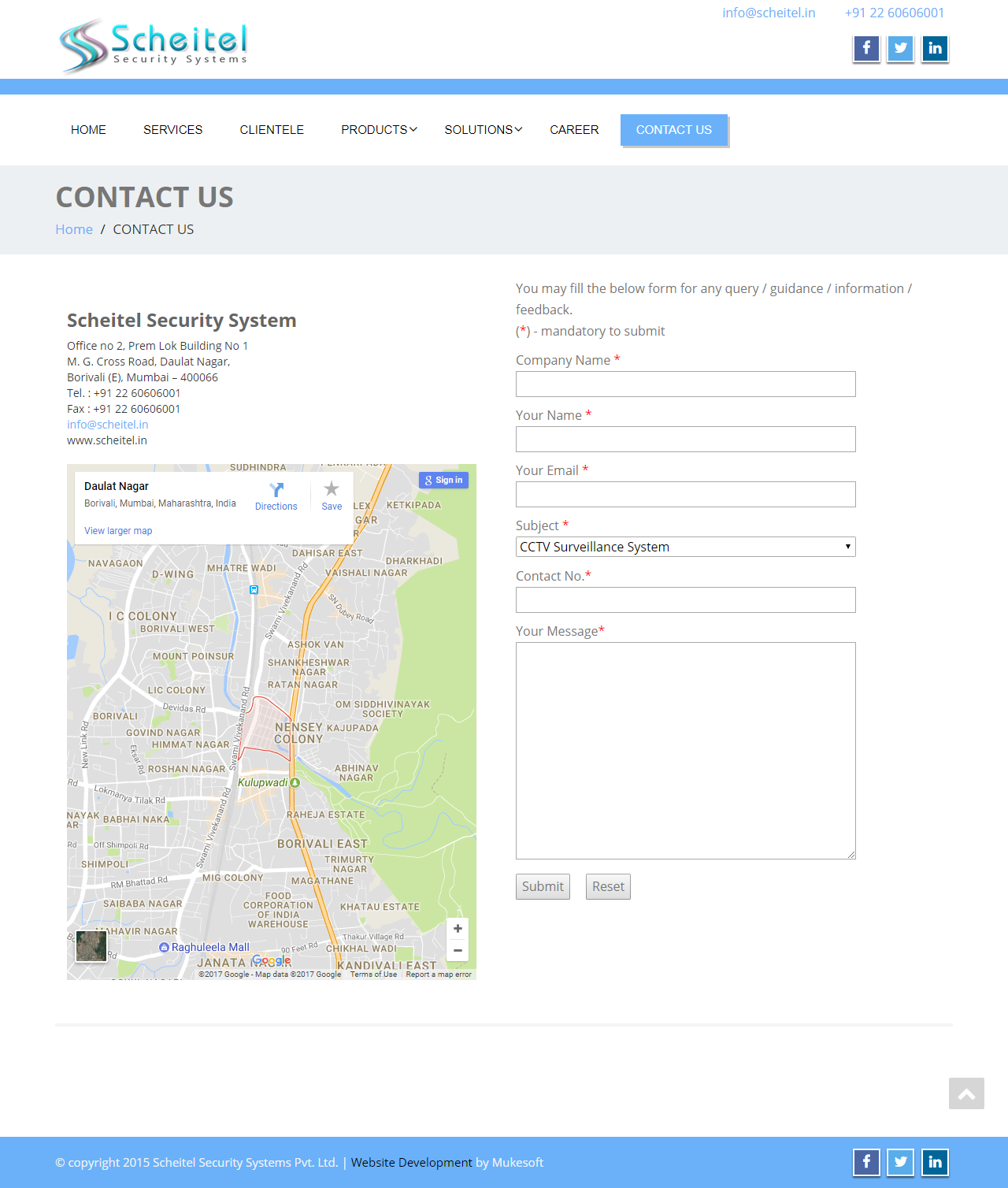Click Report a map error
Viewport: 1008px width, 1188px height.
(x=439, y=975)
